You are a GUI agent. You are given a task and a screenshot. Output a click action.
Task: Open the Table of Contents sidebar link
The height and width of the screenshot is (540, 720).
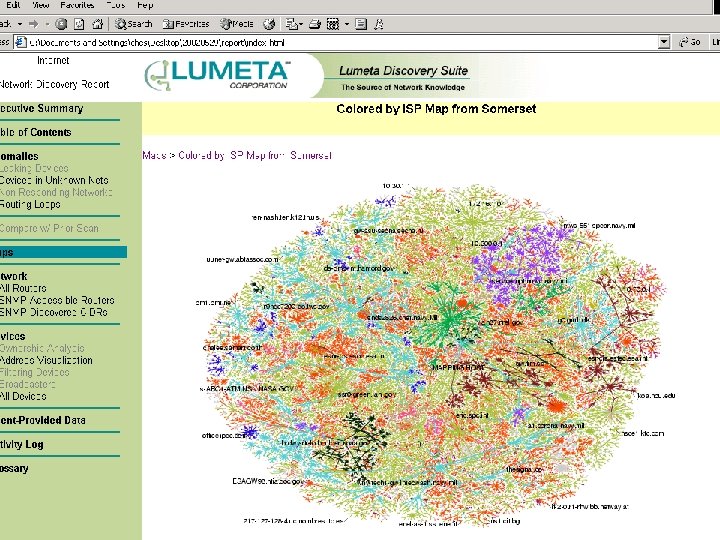tap(36, 132)
